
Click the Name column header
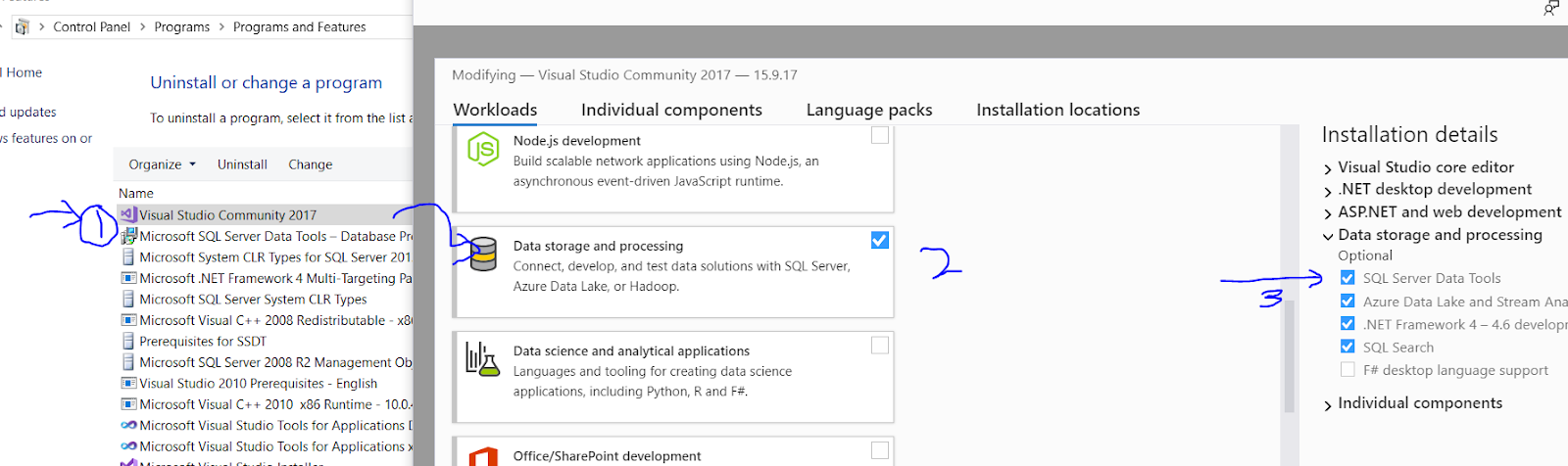click(x=136, y=193)
